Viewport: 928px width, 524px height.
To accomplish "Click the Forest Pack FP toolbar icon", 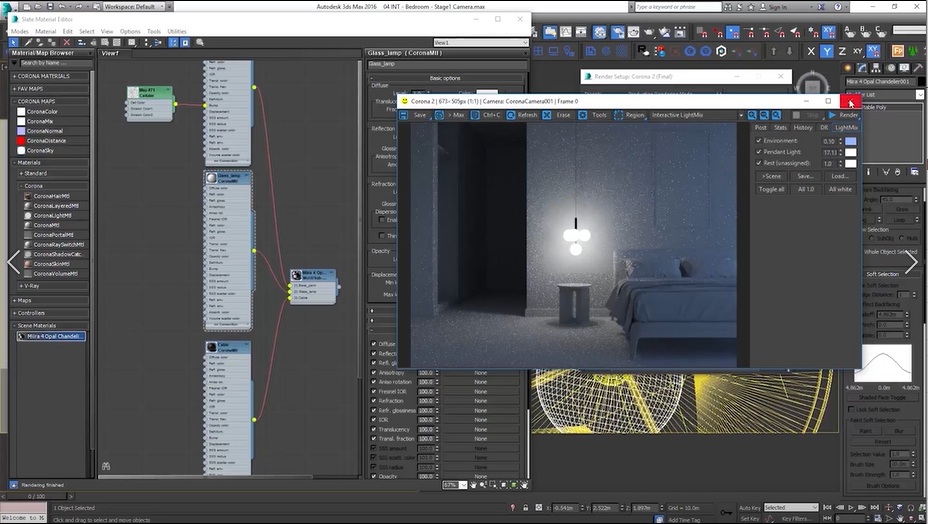I will pos(898,51).
